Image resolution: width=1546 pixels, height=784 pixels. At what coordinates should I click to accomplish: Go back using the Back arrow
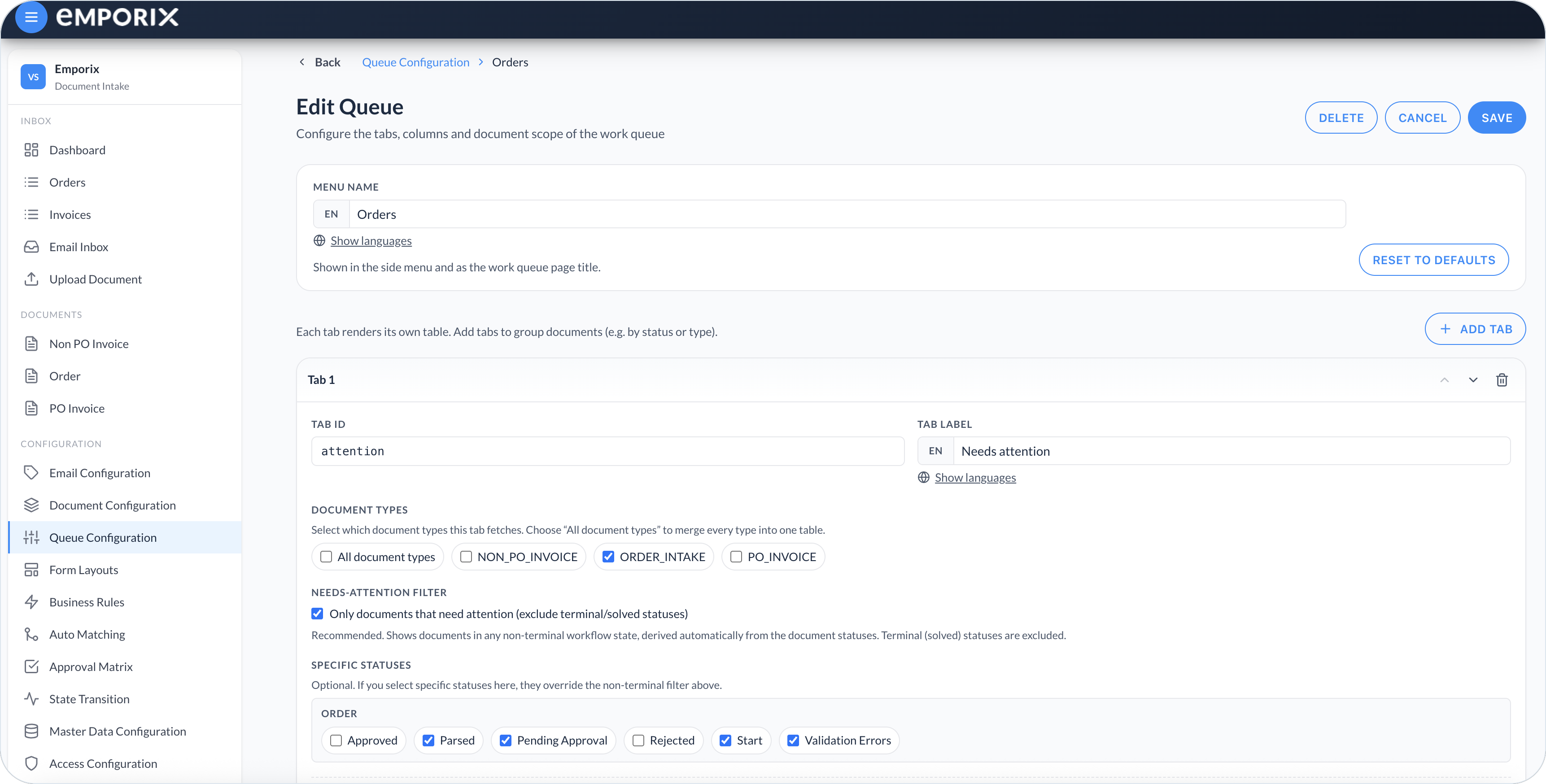319,62
